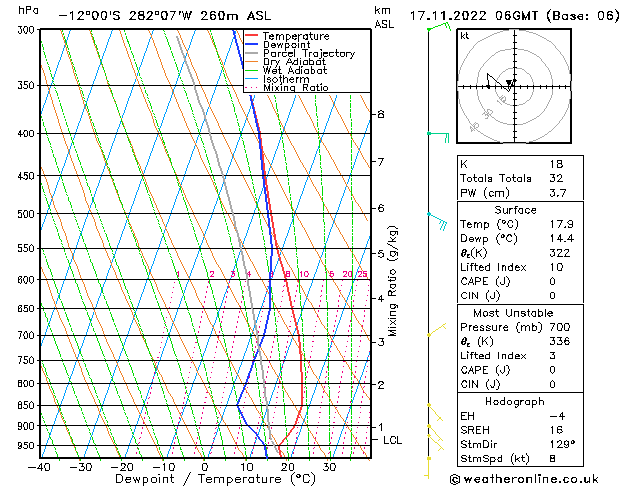This screenshot has height=486, width=629.
Task: Click the Temperature legend entry
Action: pyautogui.click(x=297, y=36)
